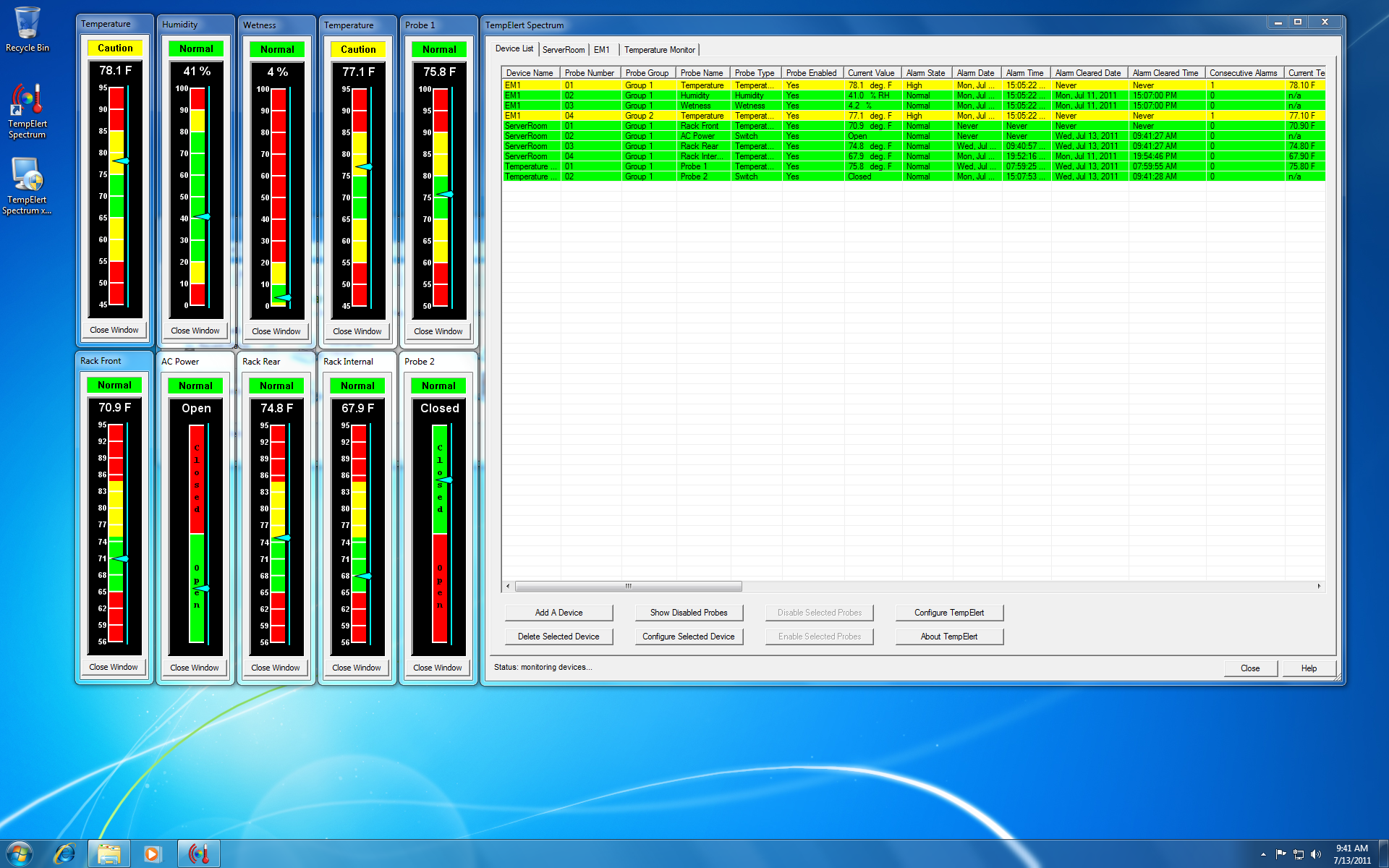Click the Rack Front gauge level marker
The width and height of the screenshot is (1389, 868).
(x=120, y=558)
